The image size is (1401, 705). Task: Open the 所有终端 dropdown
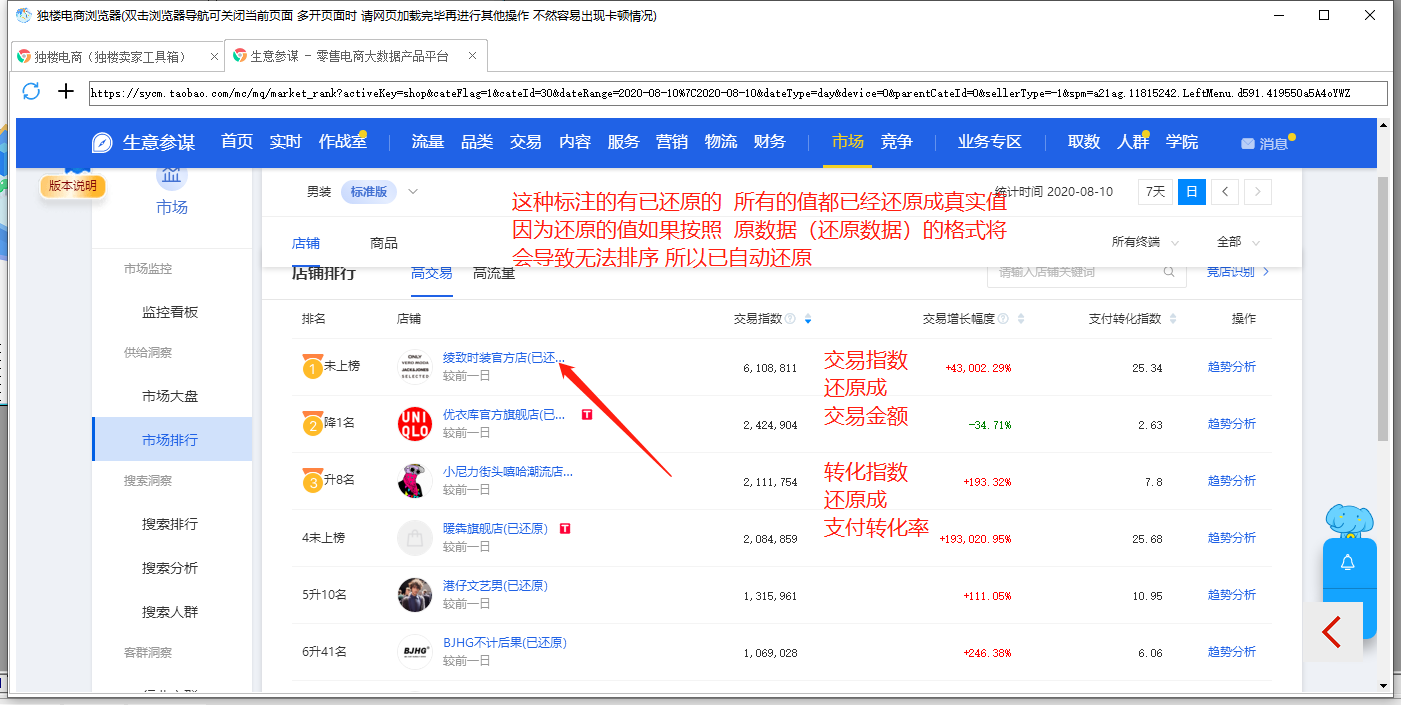[1145, 242]
